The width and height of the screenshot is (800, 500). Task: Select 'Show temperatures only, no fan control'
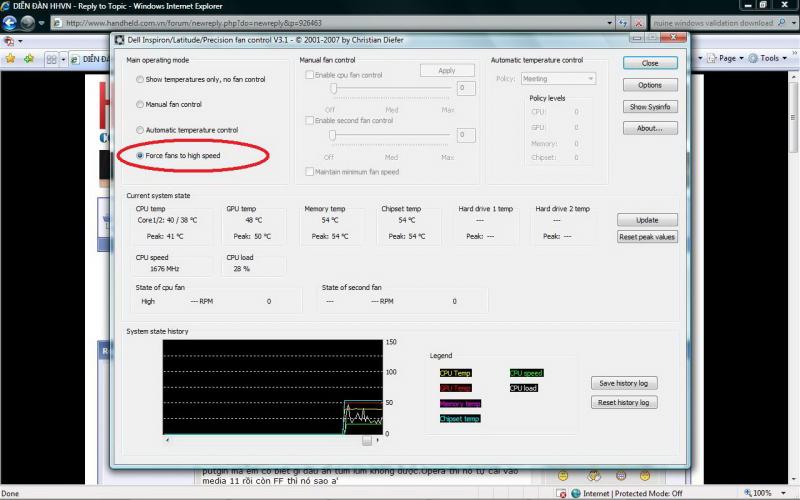click(139, 78)
